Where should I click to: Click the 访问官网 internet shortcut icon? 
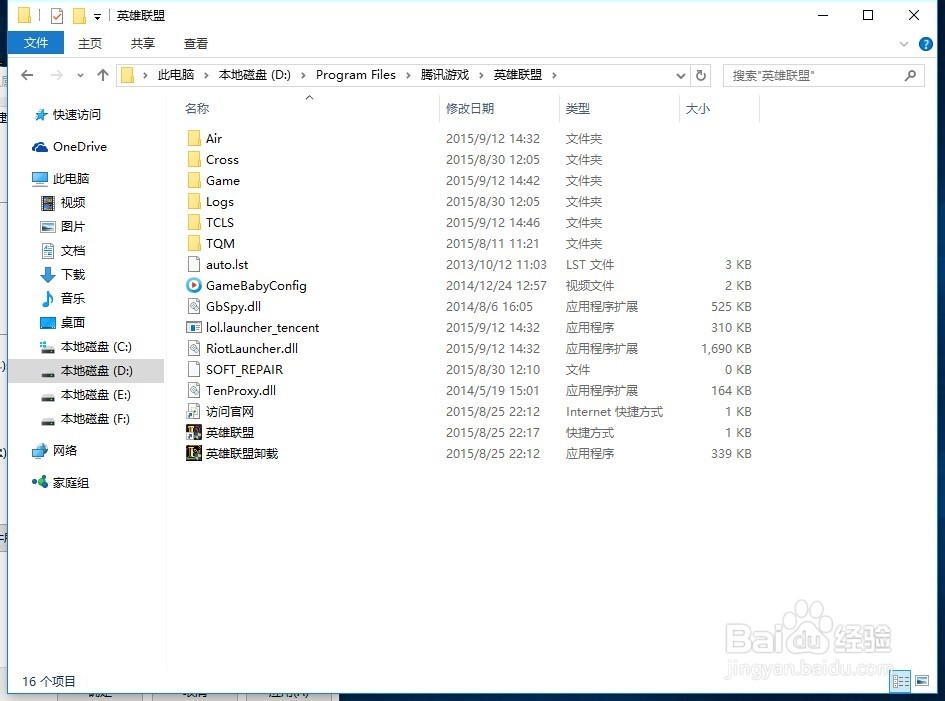click(x=193, y=412)
